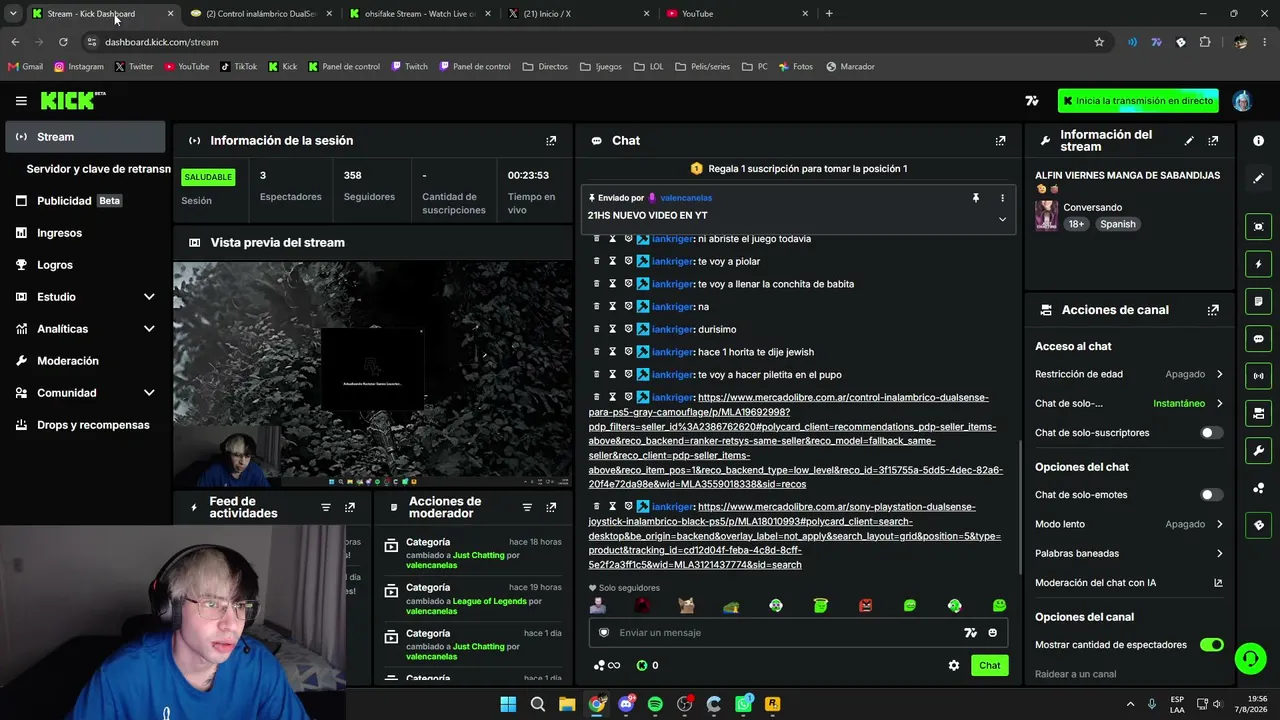
Task: Open Modo lento options
Action: (1129, 524)
